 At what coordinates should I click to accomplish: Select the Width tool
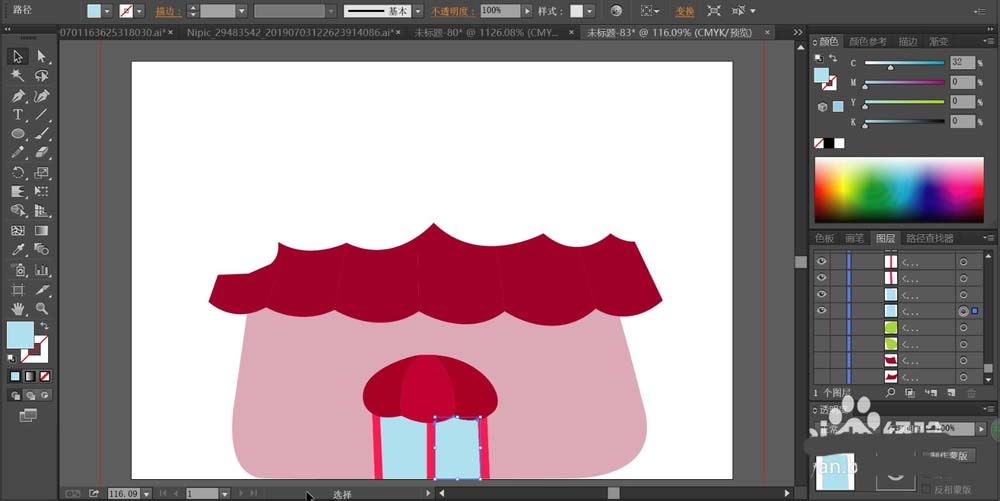[18, 192]
